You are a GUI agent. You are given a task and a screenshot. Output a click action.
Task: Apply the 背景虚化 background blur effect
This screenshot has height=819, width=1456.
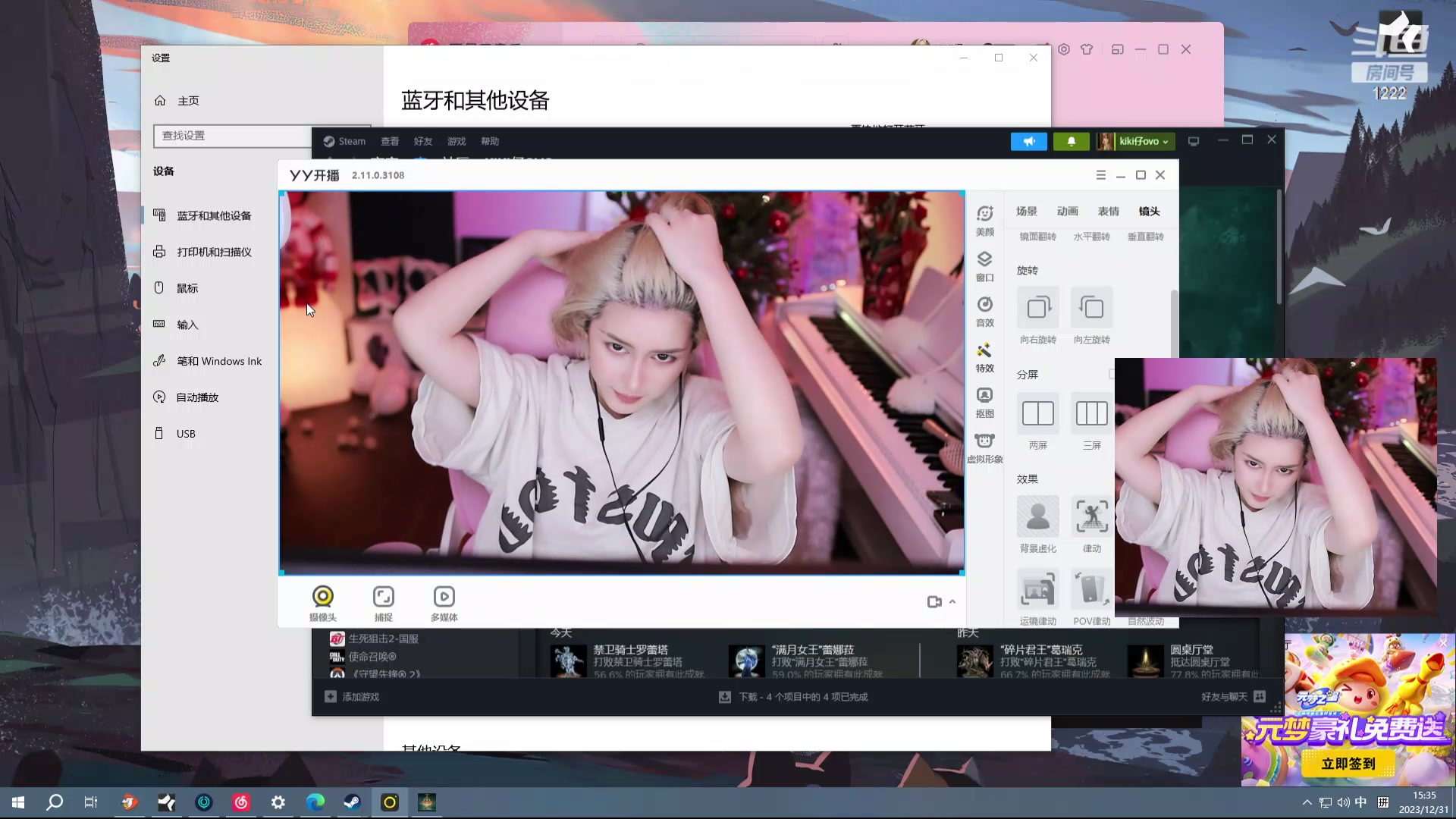pyautogui.click(x=1037, y=516)
